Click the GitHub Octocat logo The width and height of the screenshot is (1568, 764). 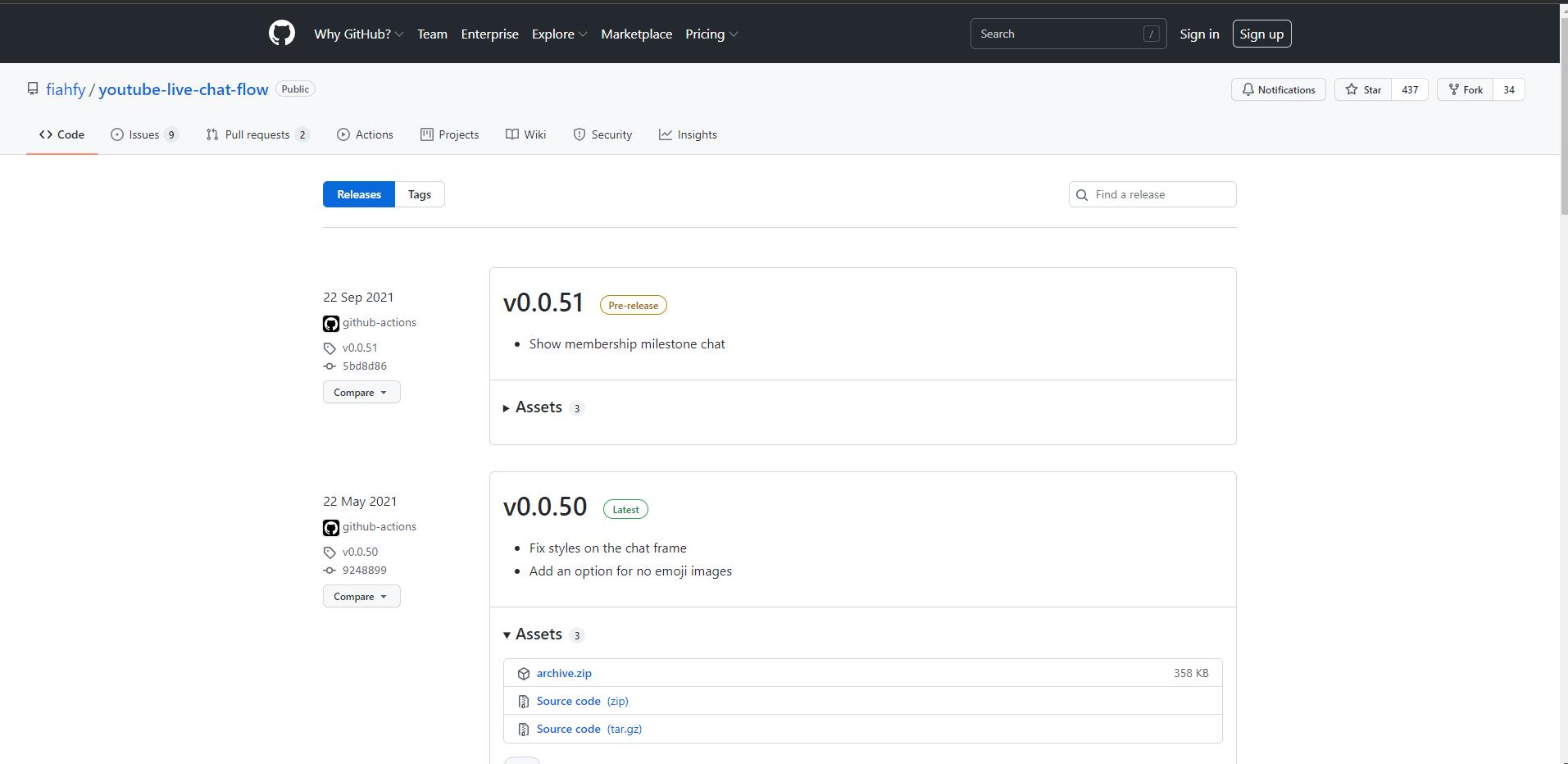282,34
